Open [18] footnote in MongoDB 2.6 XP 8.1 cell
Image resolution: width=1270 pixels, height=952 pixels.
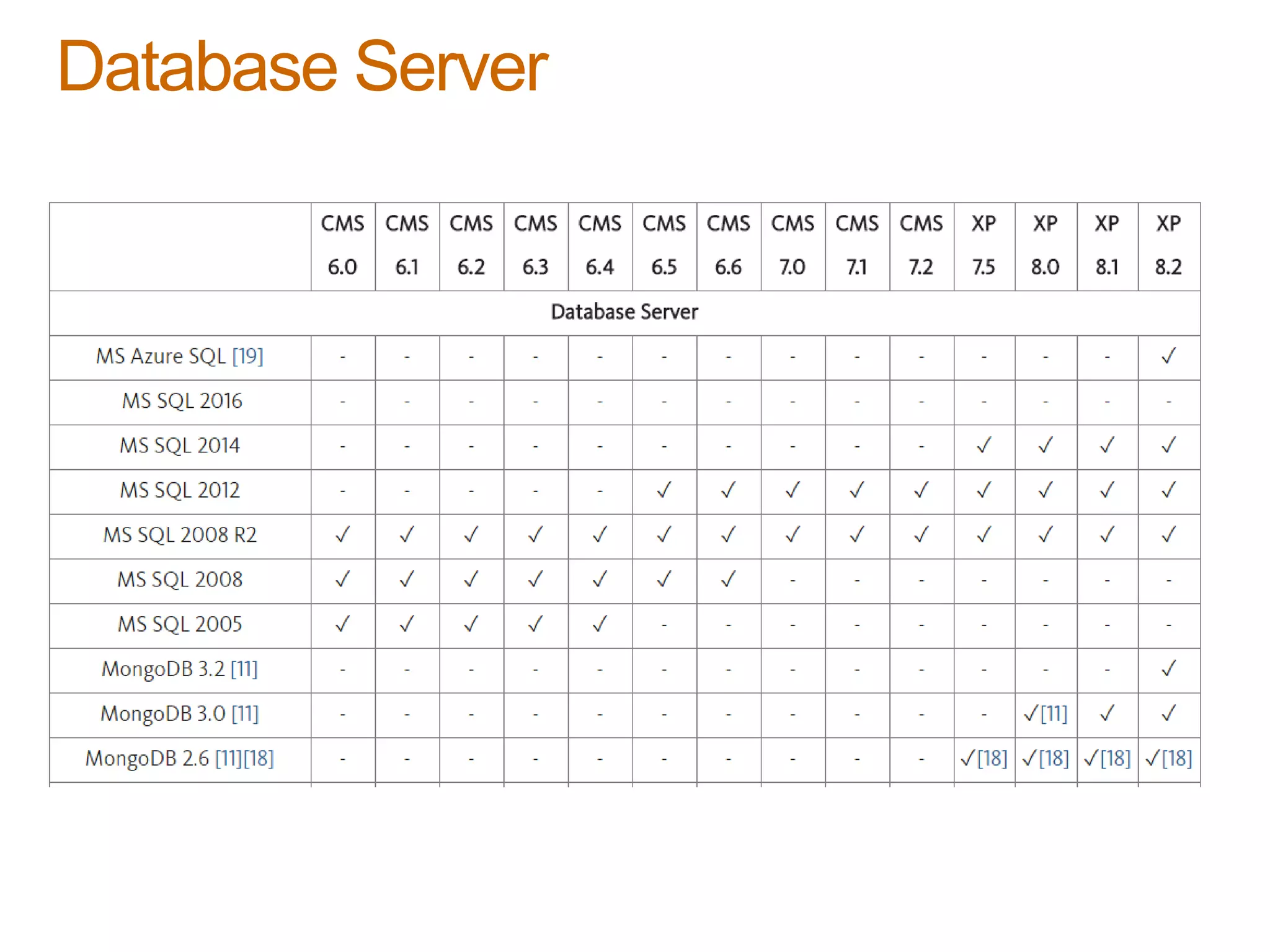tap(1116, 759)
